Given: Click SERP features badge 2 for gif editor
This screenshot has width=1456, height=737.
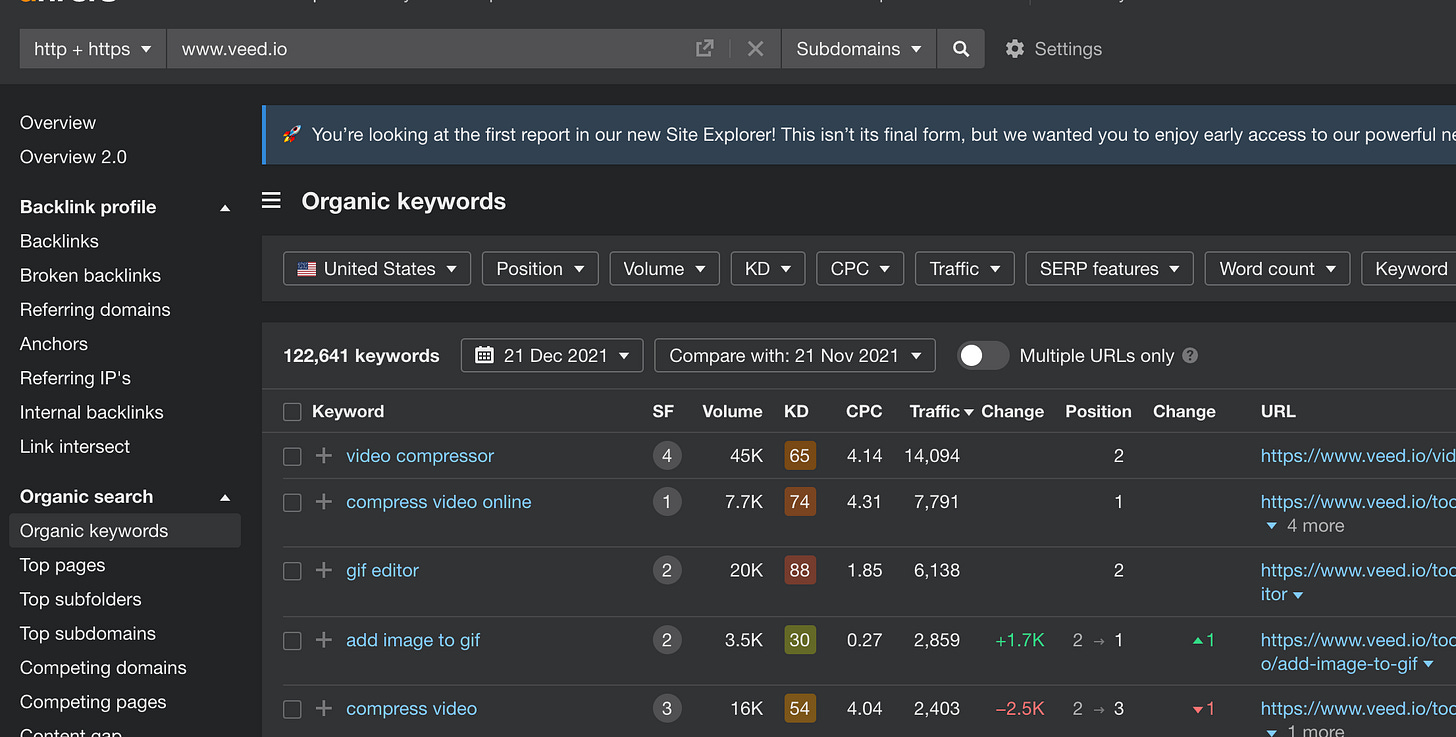Looking at the screenshot, I should [667, 571].
